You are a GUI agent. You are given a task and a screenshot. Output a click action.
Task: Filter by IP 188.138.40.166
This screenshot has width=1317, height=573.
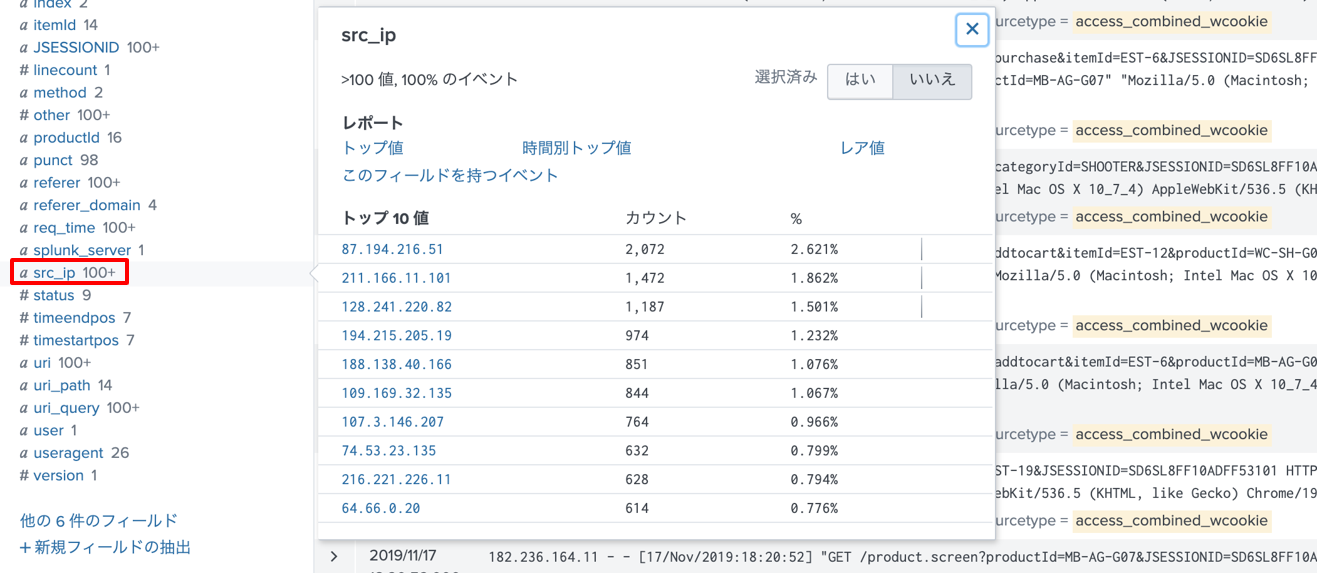coord(396,365)
